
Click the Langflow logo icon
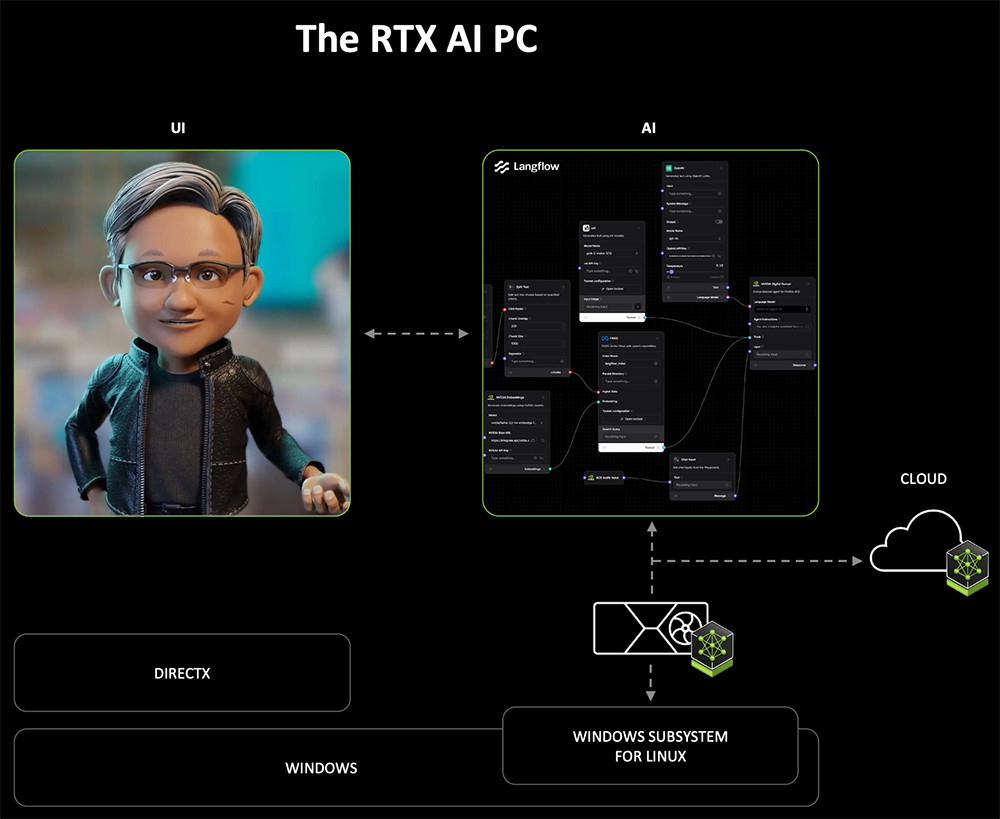tap(503, 167)
